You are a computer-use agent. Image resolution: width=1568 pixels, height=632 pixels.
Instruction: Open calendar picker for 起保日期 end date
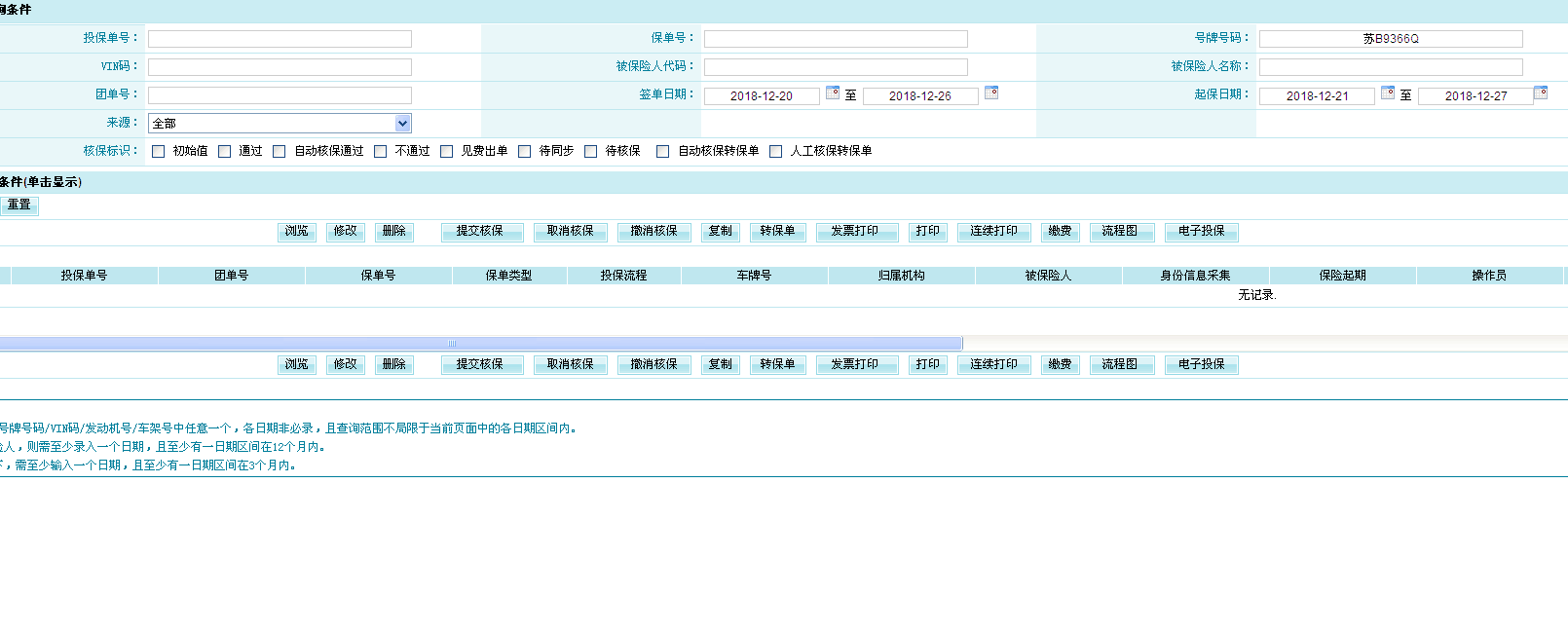(x=1541, y=93)
